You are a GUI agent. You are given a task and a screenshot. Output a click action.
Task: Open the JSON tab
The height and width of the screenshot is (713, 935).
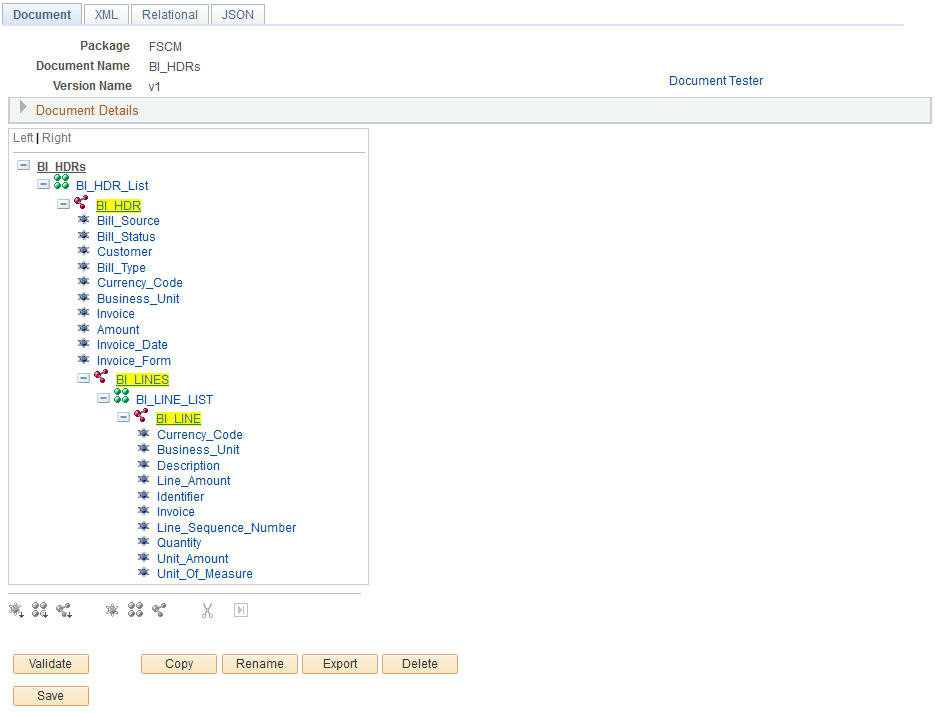click(x=237, y=14)
